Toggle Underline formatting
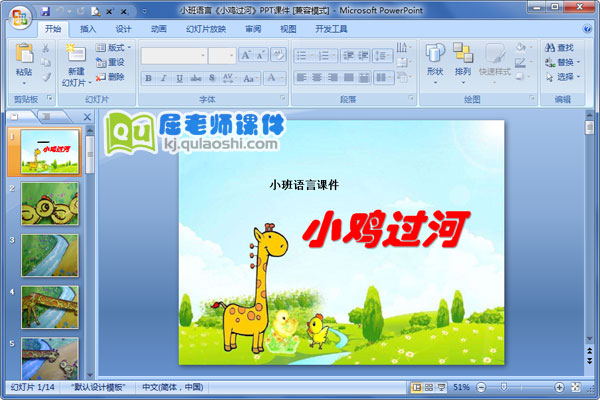600x400 pixels. click(x=179, y=78)
